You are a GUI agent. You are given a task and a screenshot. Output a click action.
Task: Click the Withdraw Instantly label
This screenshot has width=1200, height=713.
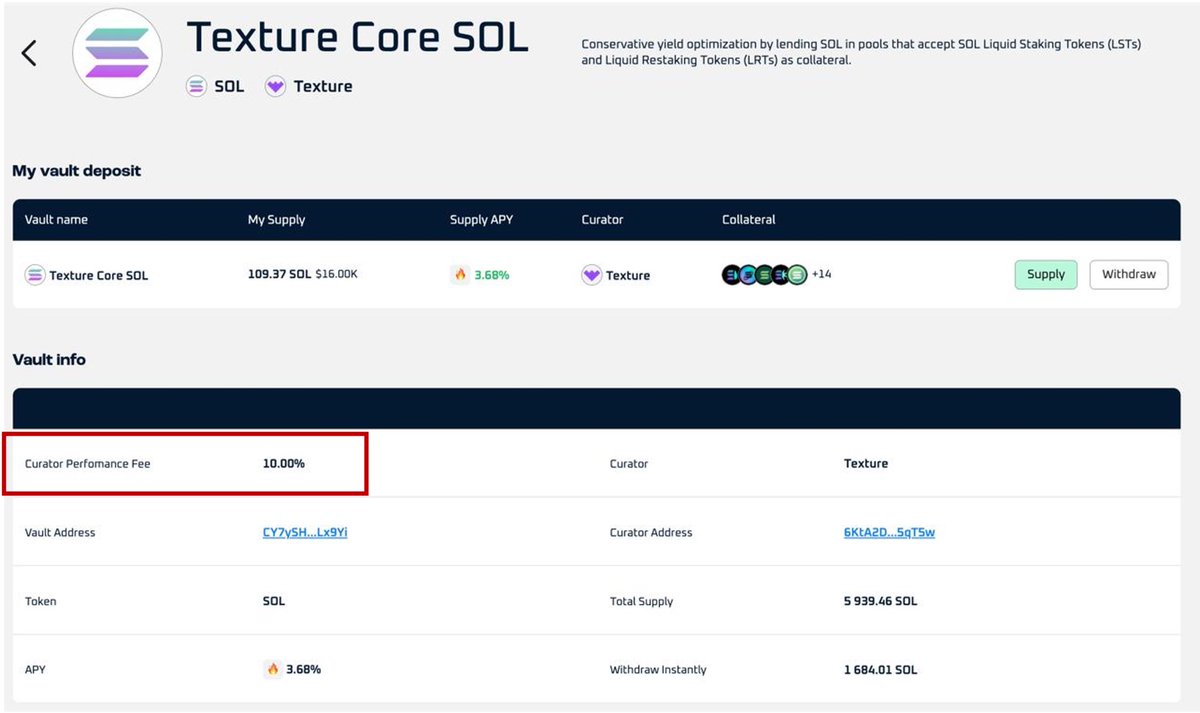[x=658, y=670]
